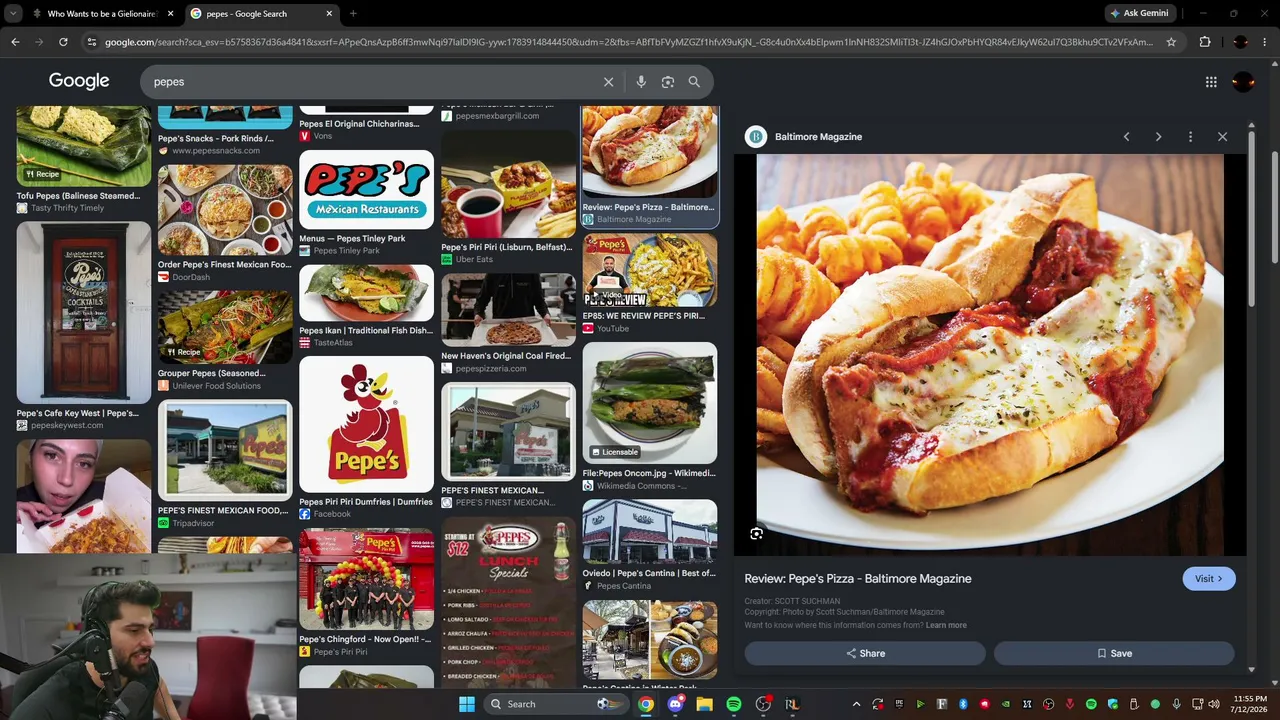Image resolution: width=1280 pixels, height=720 pixels.
Task: Bookmark this page with the star
Action: [1171, 42]
